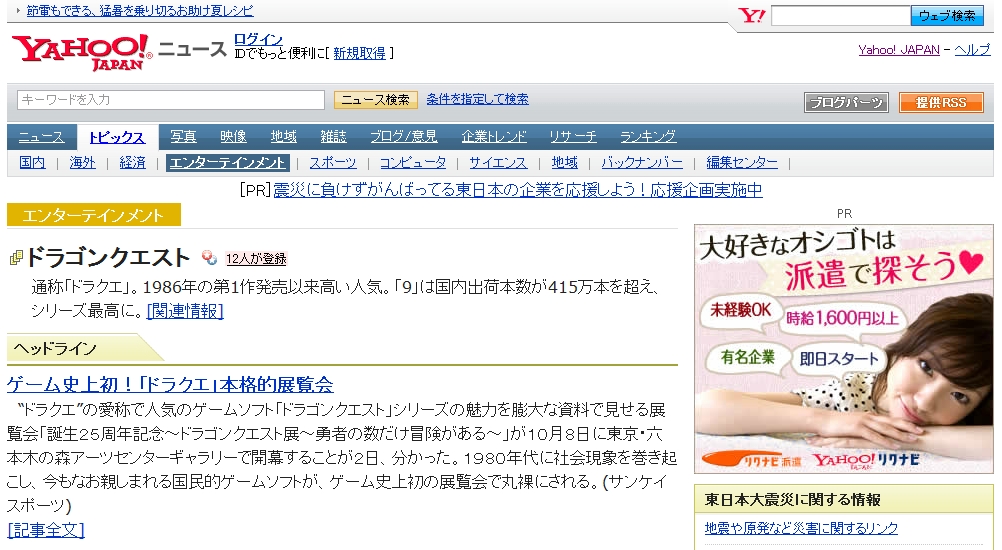
Task: Open the 企業トレンド tab
Action: pyautogui.click(x=494, y=137)
